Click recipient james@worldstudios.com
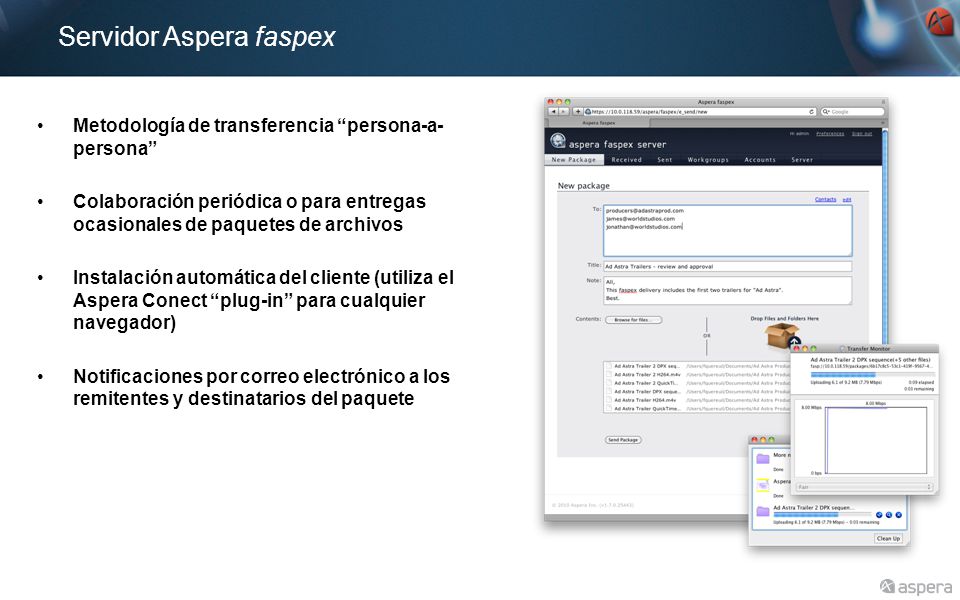Screen dimensions: 960x600 tap(640, 219)
